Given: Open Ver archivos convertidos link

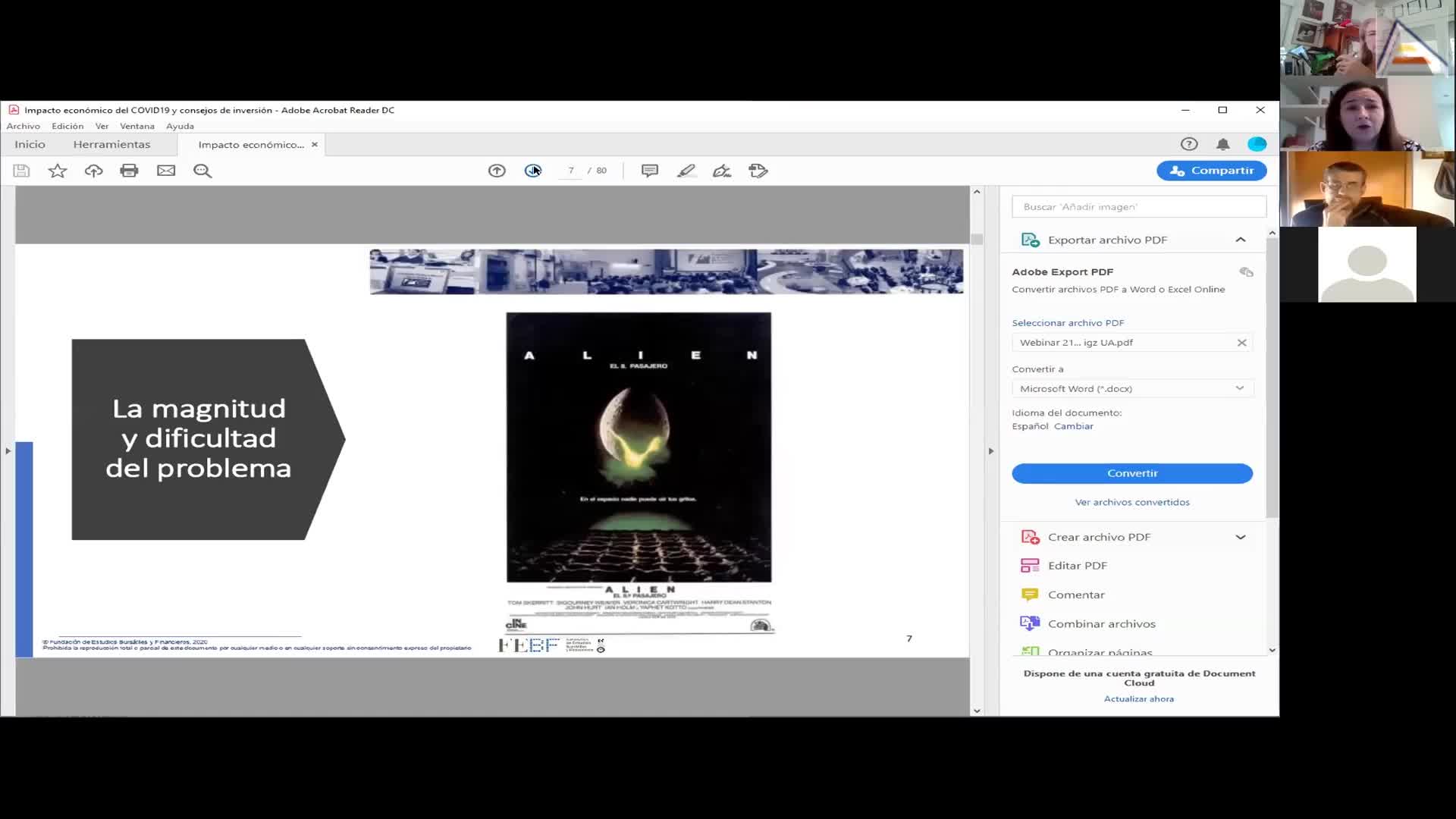Looking at the screenshot, I should 1132,502.
